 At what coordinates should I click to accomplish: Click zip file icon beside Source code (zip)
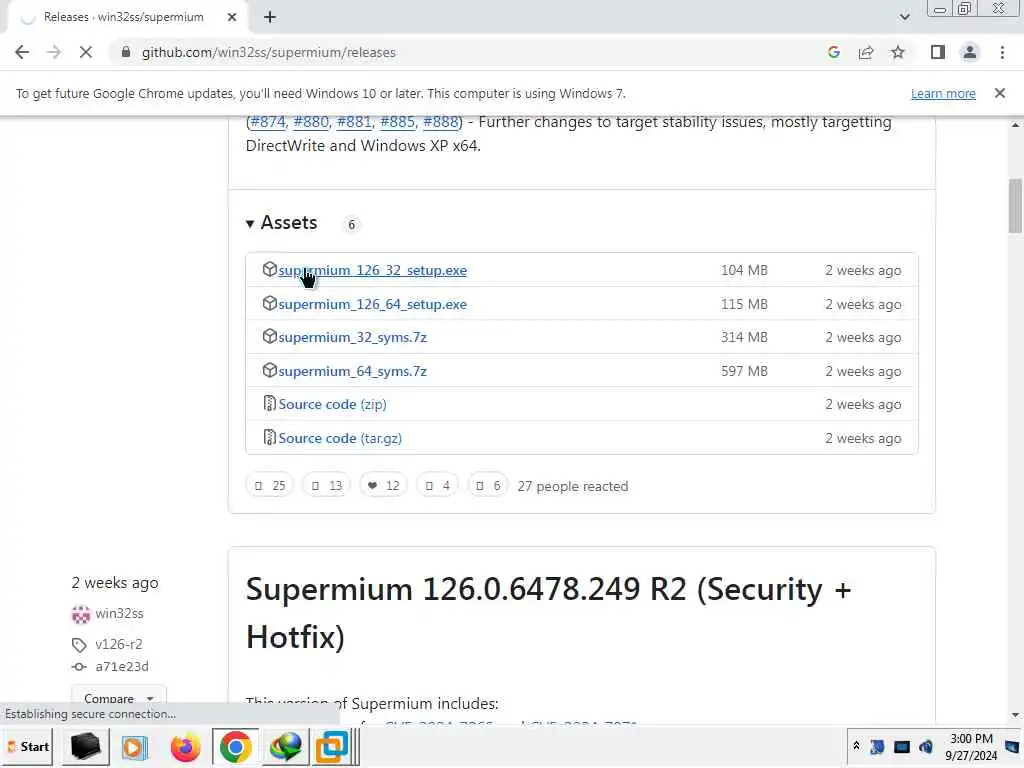269,403
